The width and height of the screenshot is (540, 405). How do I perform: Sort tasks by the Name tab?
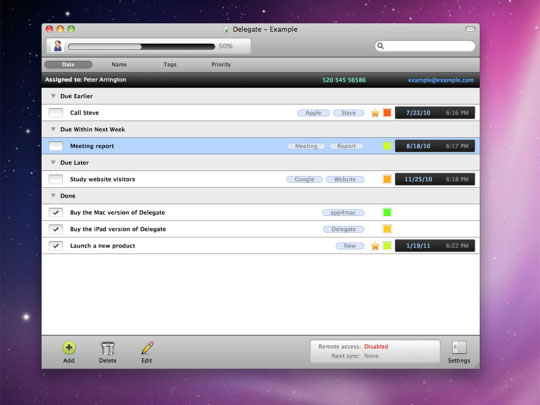[x=119, y=64]
